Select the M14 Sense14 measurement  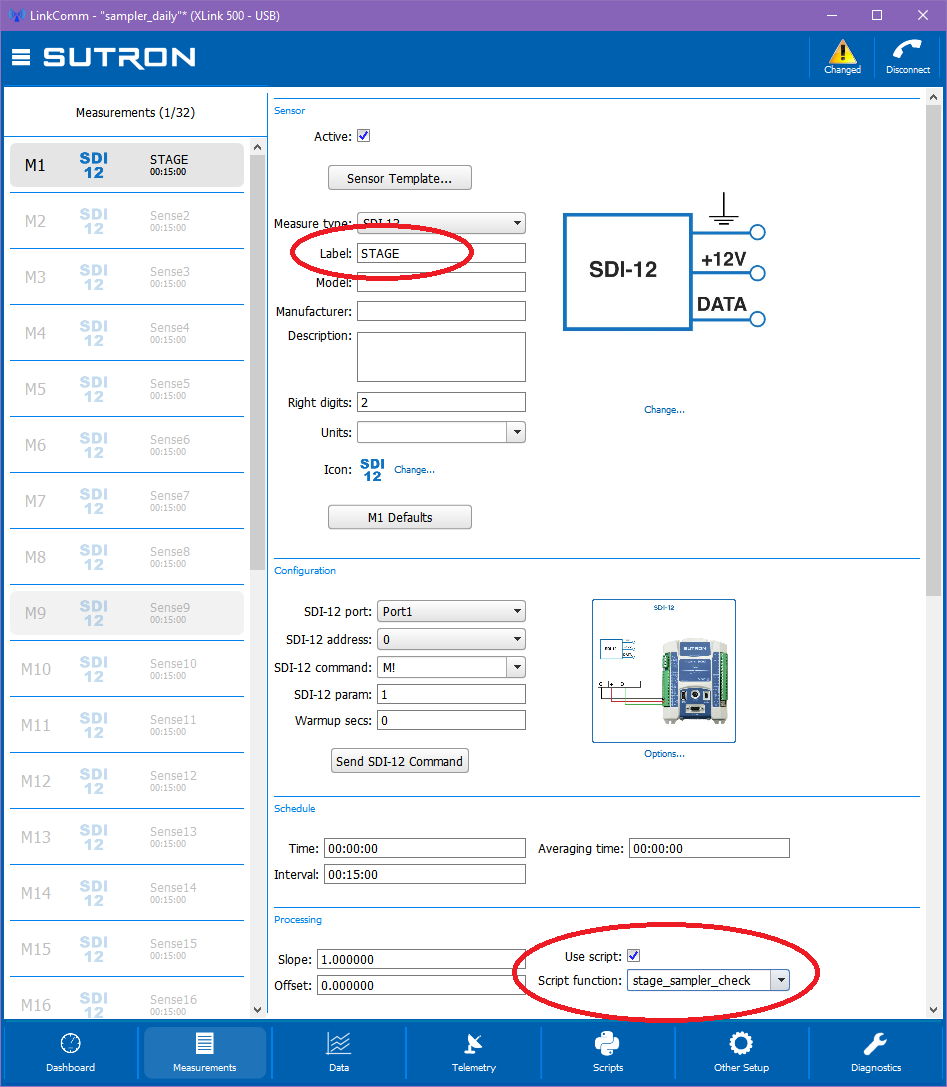click(x=127, y=894)
